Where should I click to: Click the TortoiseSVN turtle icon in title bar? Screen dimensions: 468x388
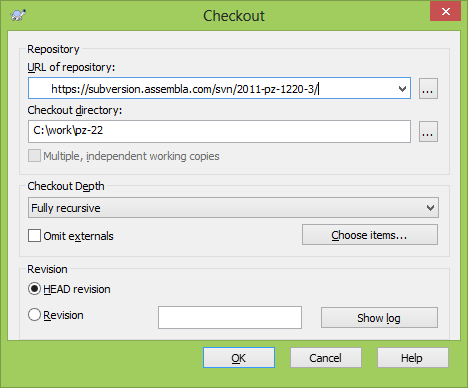(x=18, y=15)
